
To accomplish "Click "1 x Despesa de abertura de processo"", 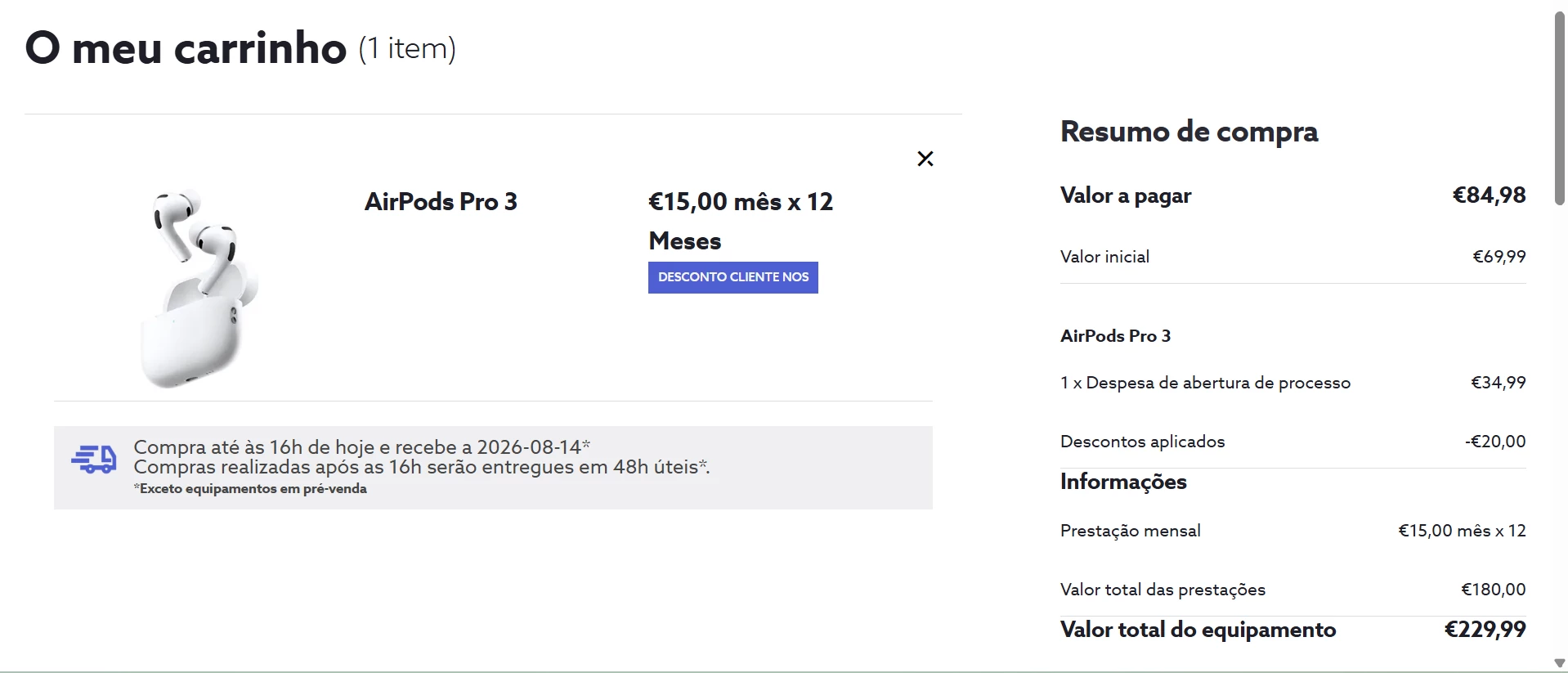I will pos(1205,383).
